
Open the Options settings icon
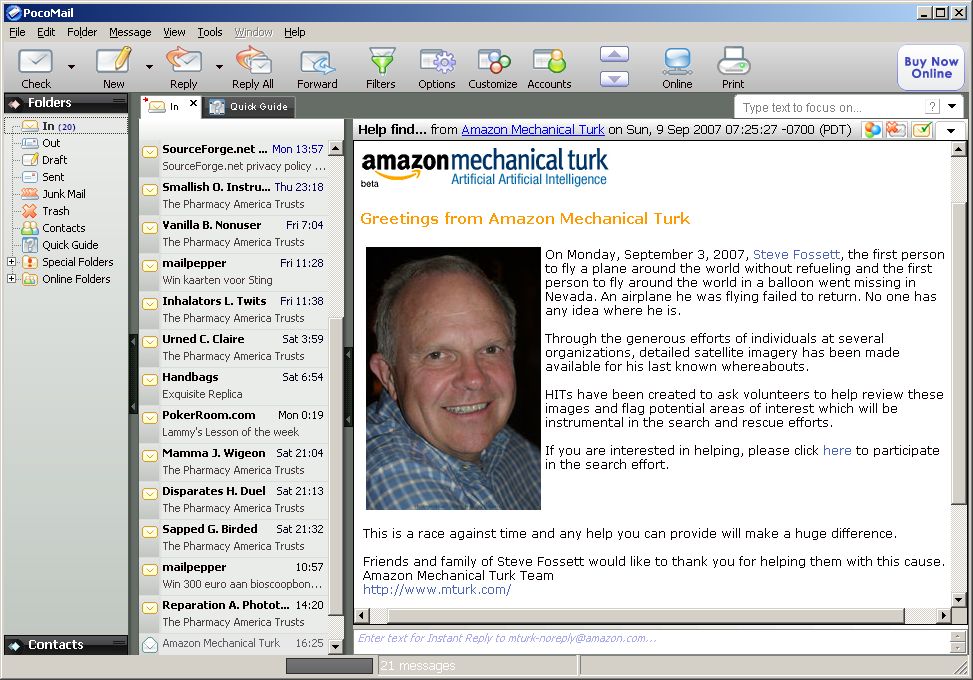pyautogui.click(x=436, y=68)
